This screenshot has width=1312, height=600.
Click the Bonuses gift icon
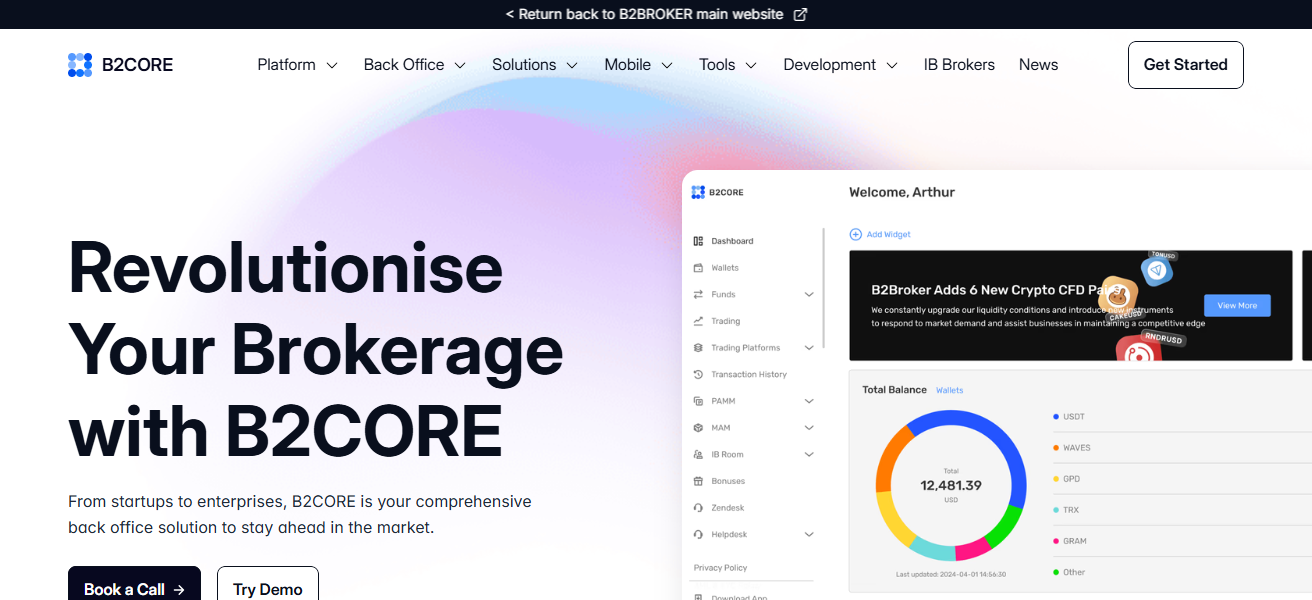click(700, 480)
